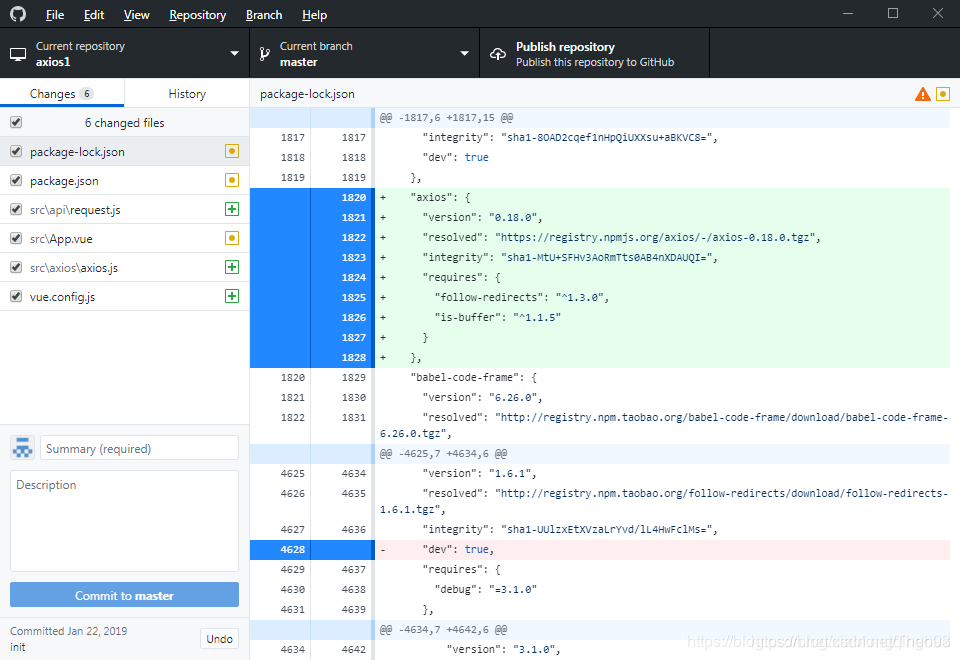Image resolution: width=960 pixels, height=660 pixels.
Task: Toggle selection of added diff line 1828
Action: point(312,358)
